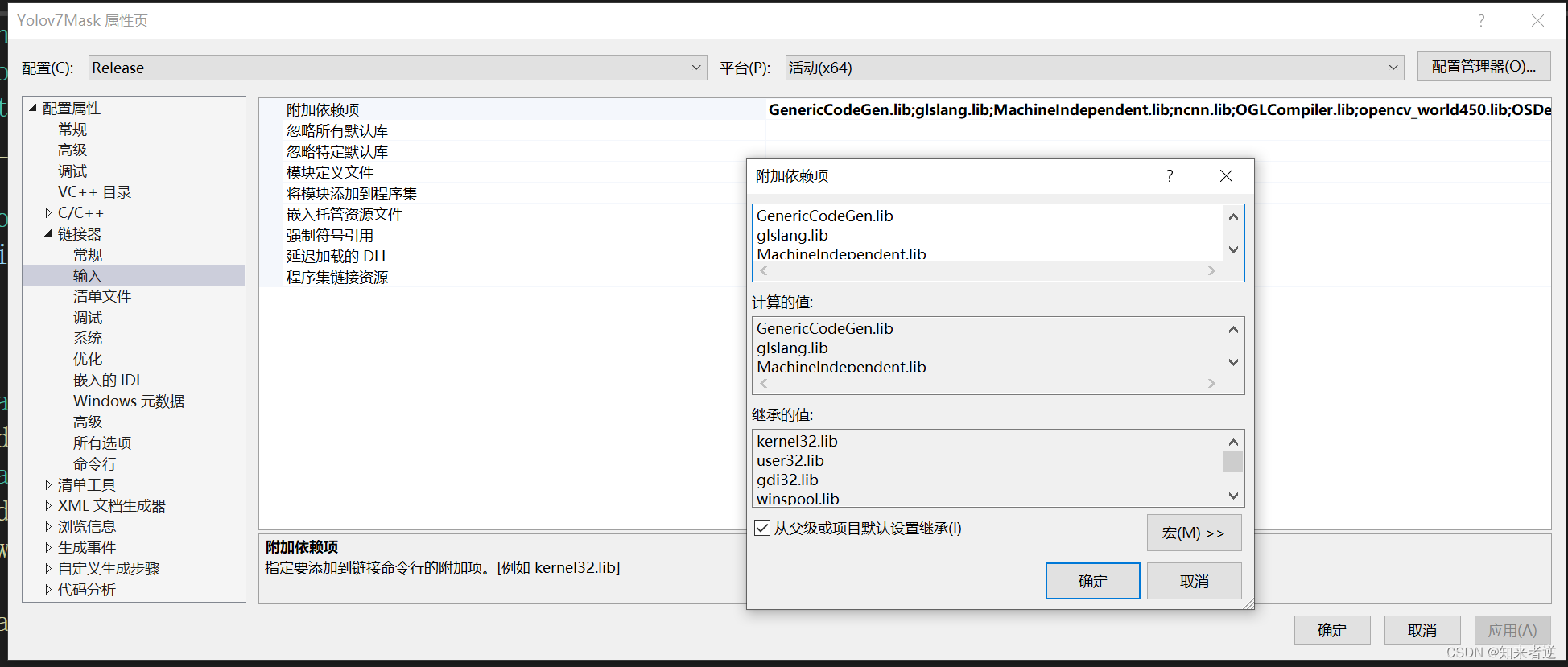Click the 宏(M) >> button

coord(1194,533)
